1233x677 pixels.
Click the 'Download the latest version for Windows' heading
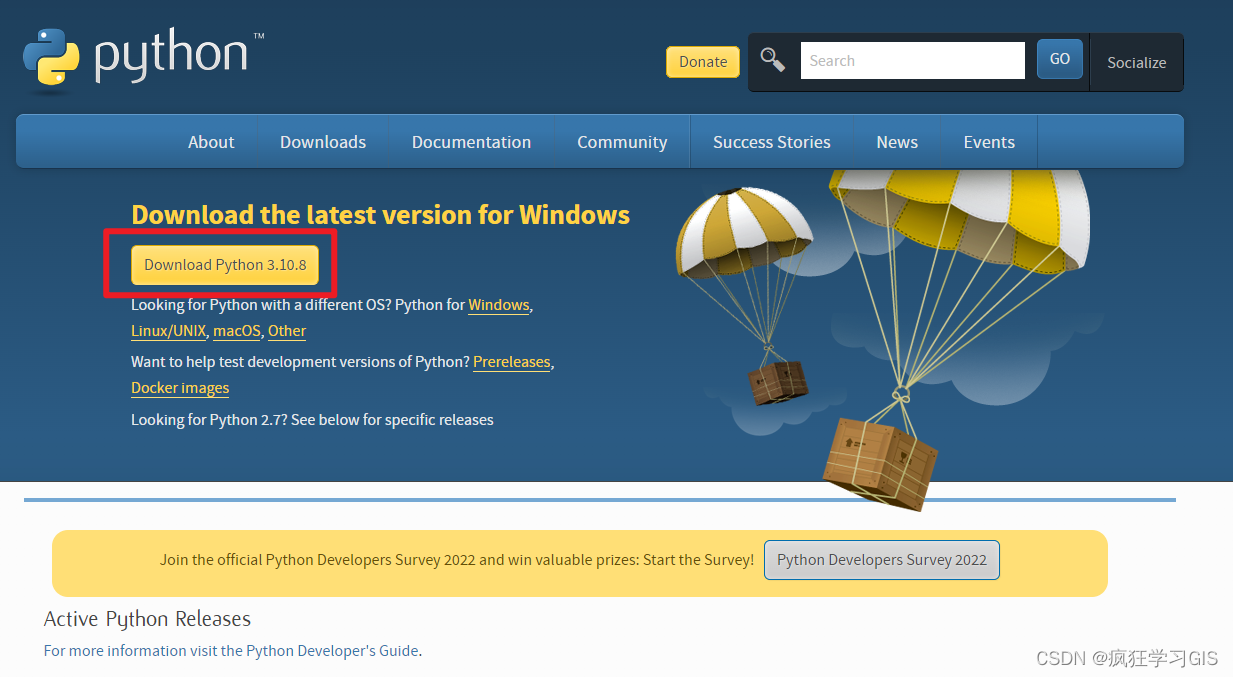coord(380,215)
